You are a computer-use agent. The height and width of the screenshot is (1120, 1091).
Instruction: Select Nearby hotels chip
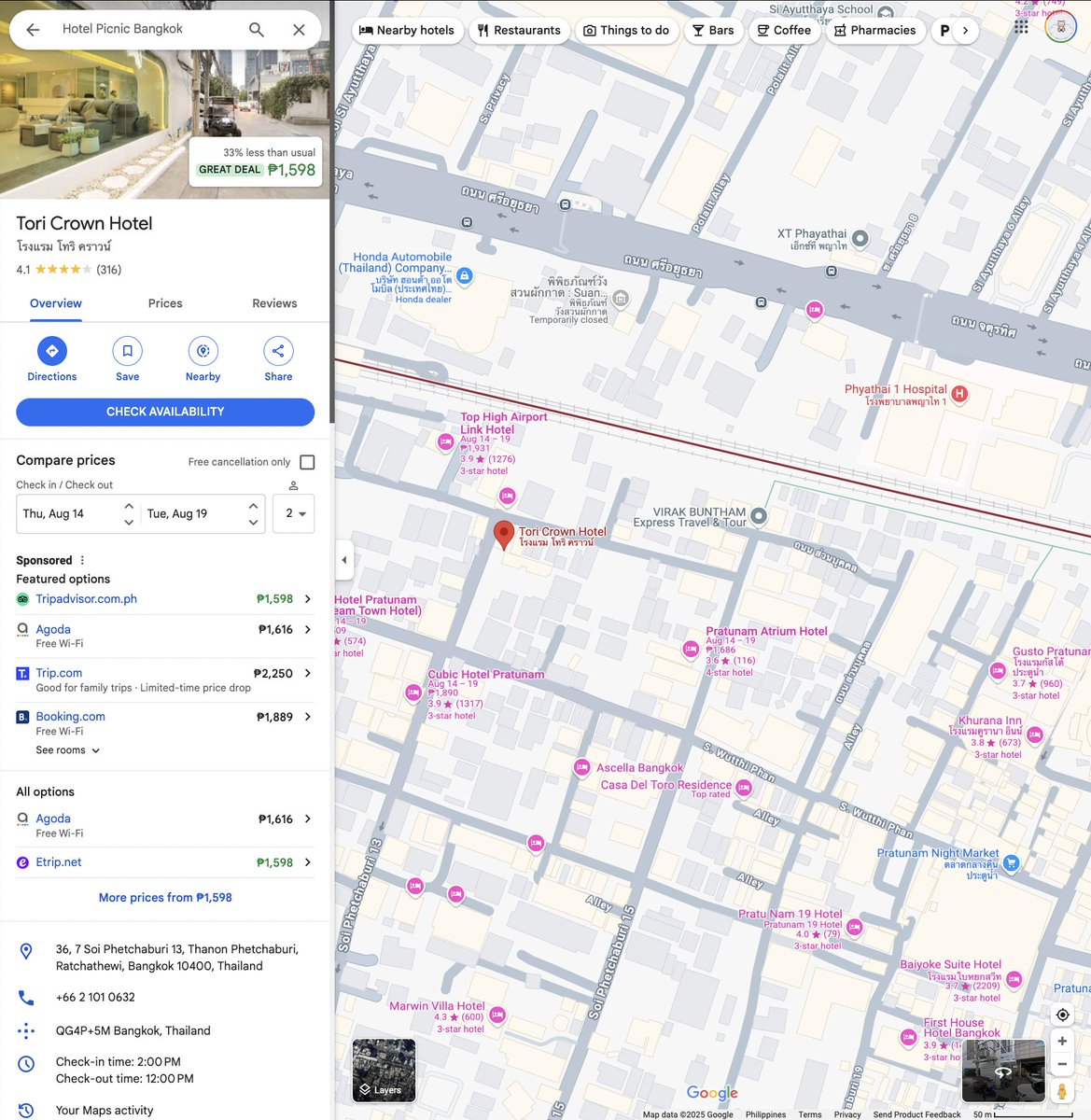(406, 30)
